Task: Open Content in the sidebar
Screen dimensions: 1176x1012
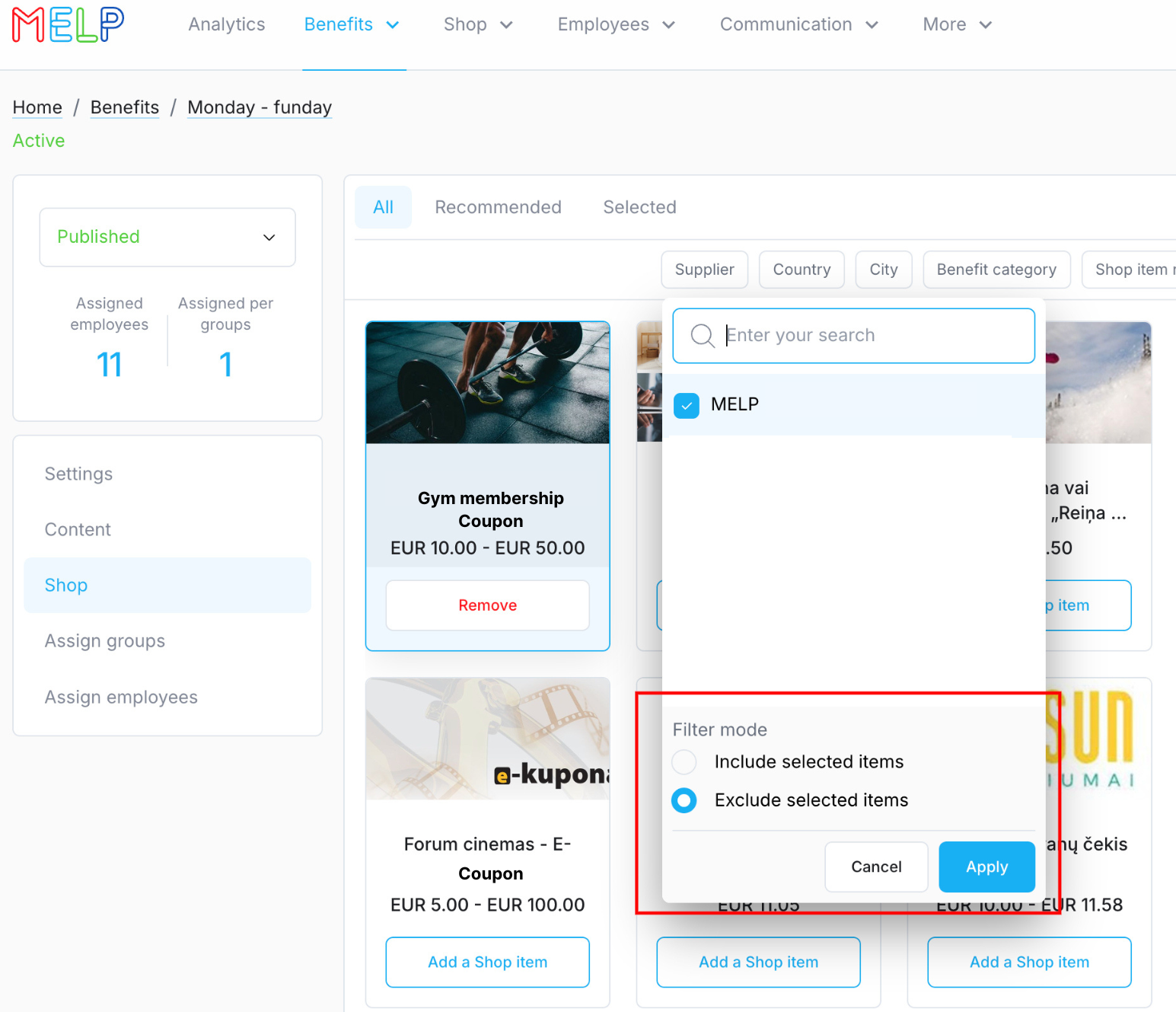Action: (167, 530)
